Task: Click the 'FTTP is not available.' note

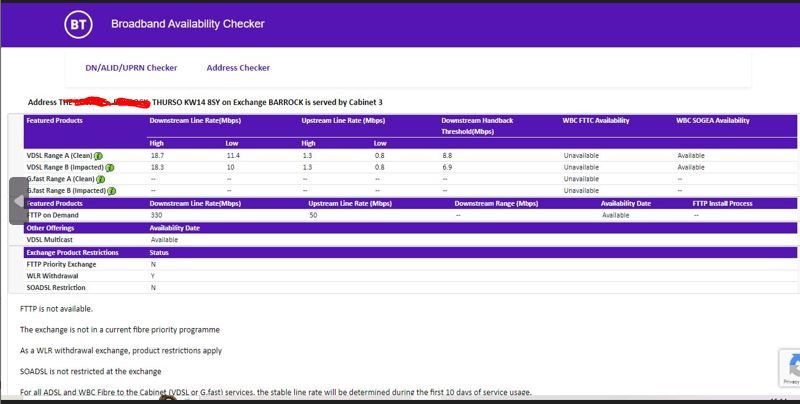Action: pyautogui.click(x=56, y=309)
